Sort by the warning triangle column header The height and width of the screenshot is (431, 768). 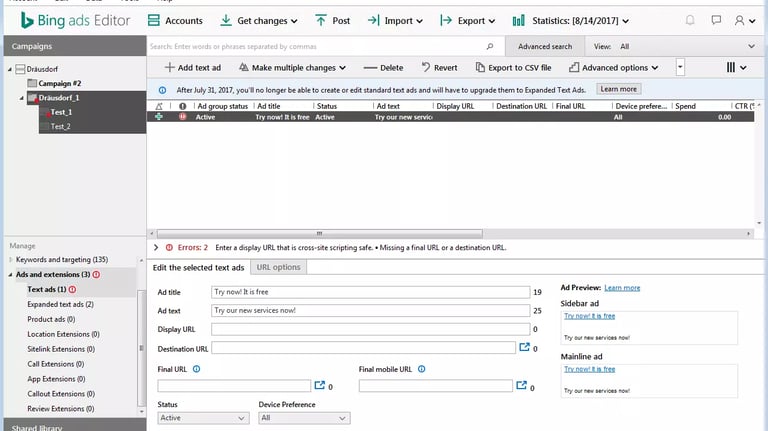pyautogui.click(x=159, y=106)
